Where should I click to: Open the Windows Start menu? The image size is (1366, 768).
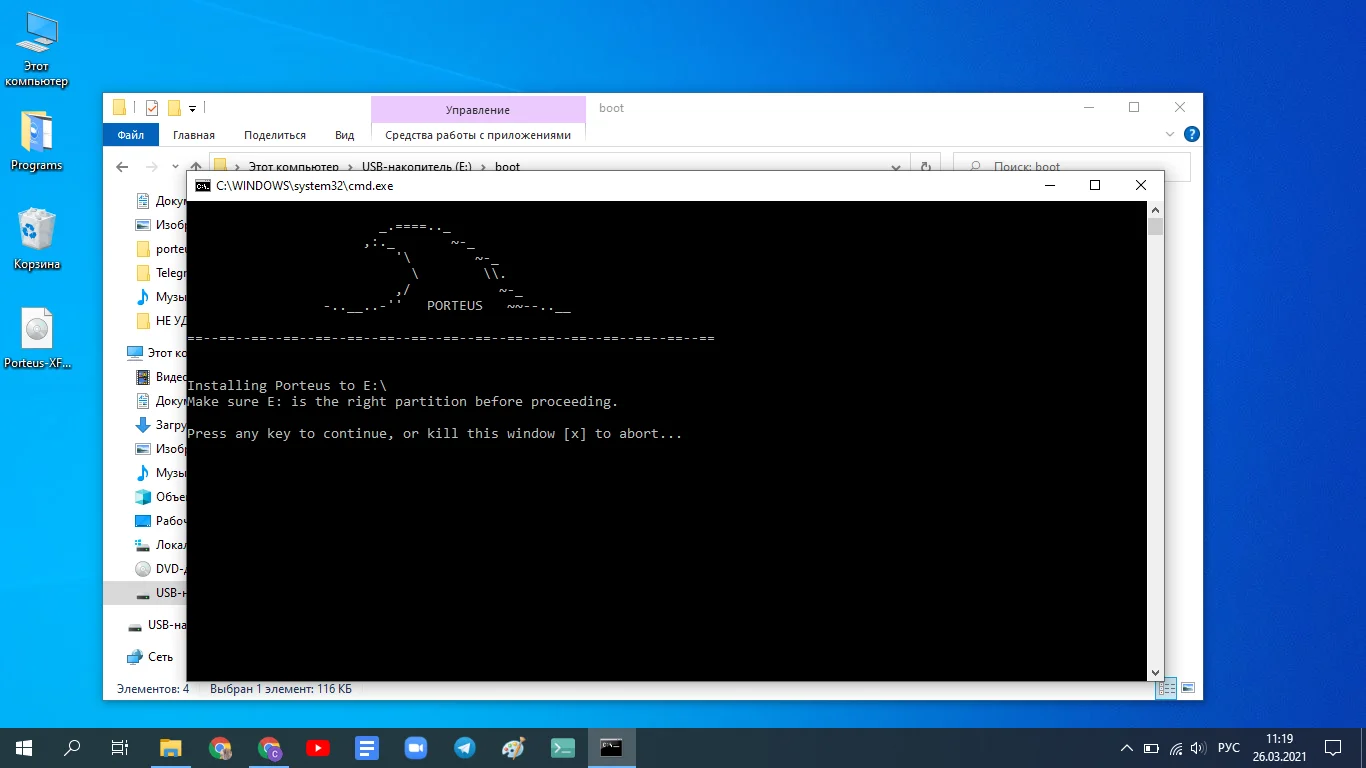pyautogui.click(x=24, y=747)
